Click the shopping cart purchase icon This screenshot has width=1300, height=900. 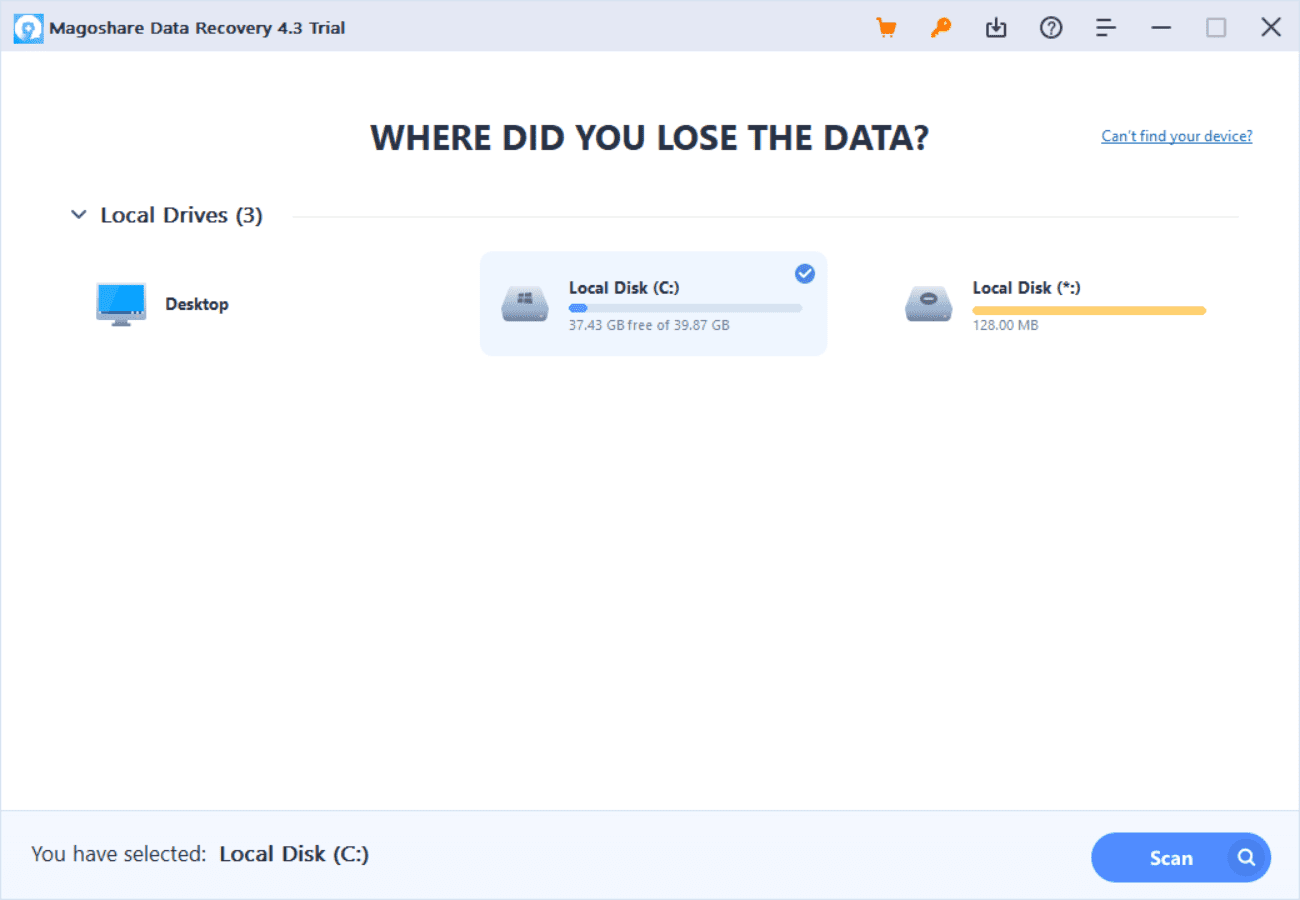click(886, 28)
